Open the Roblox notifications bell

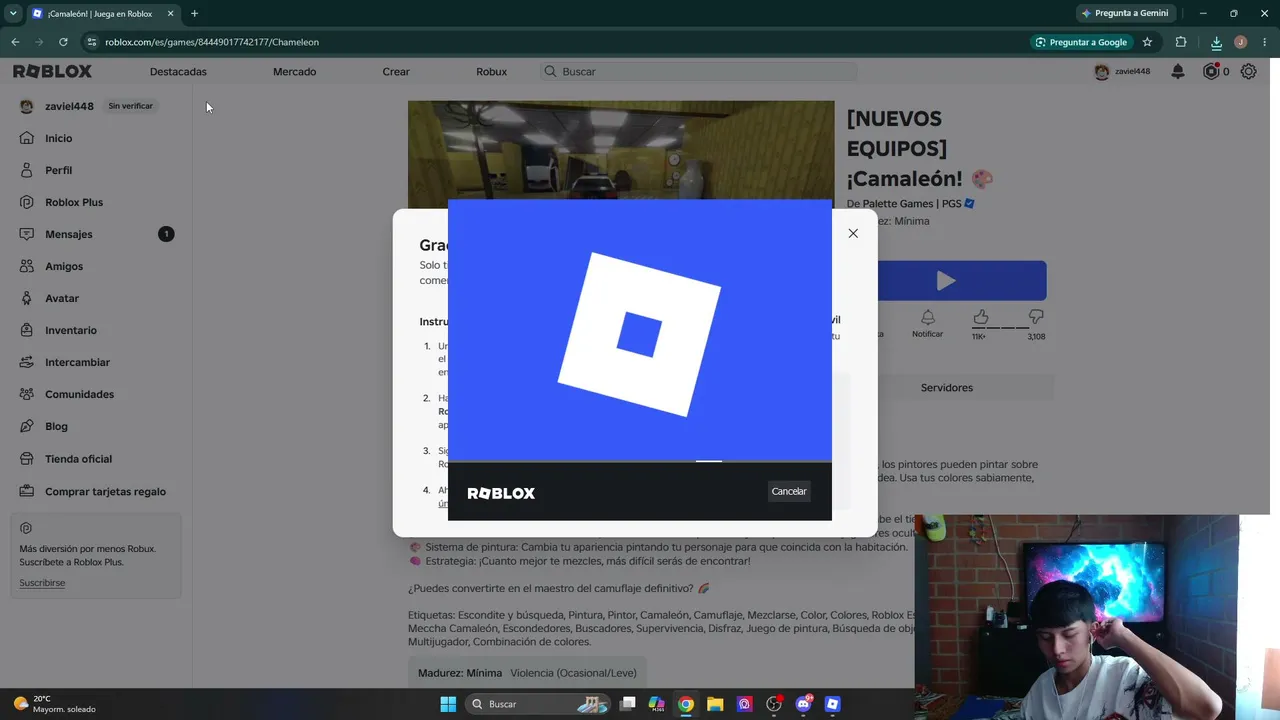coord(1178,71)
